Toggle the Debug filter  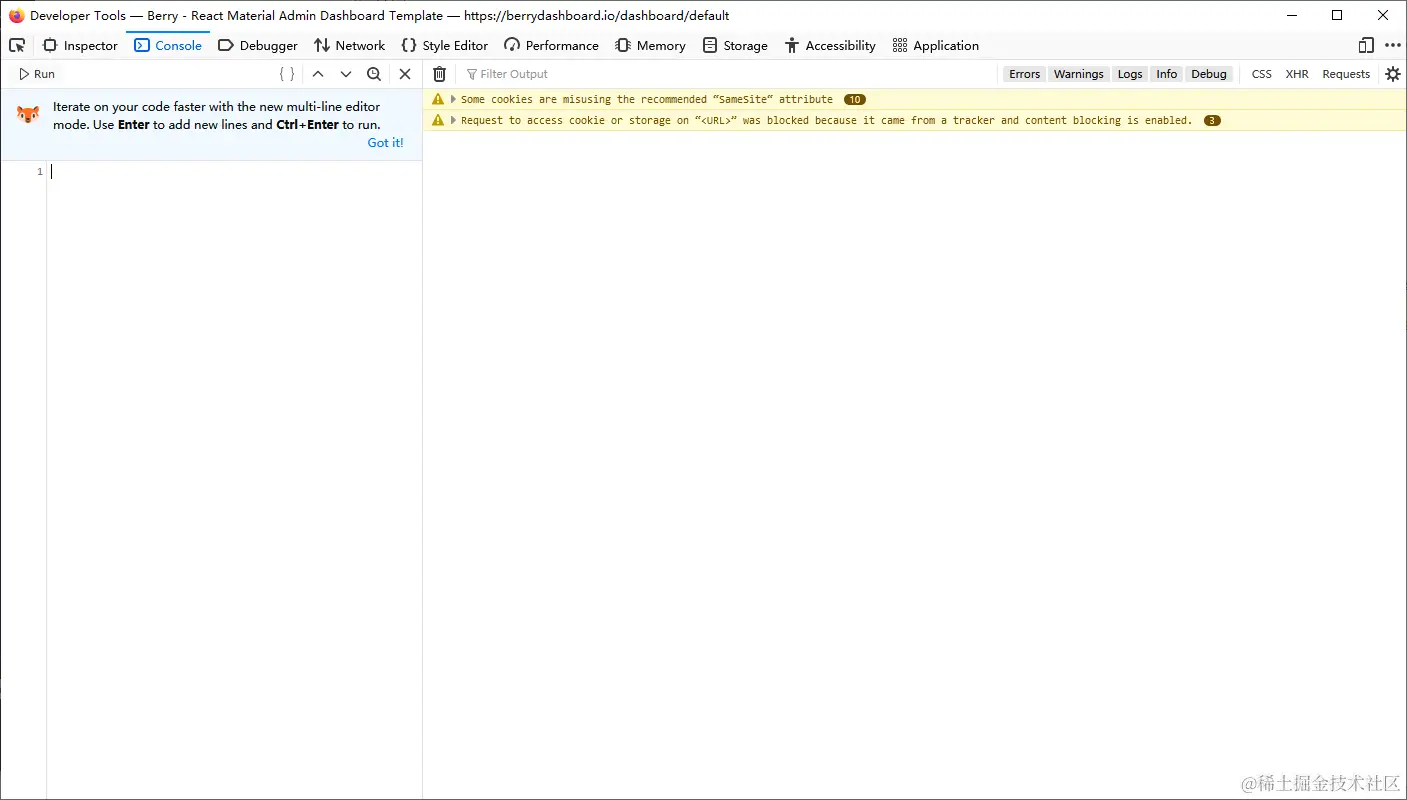pos(1209,74)
